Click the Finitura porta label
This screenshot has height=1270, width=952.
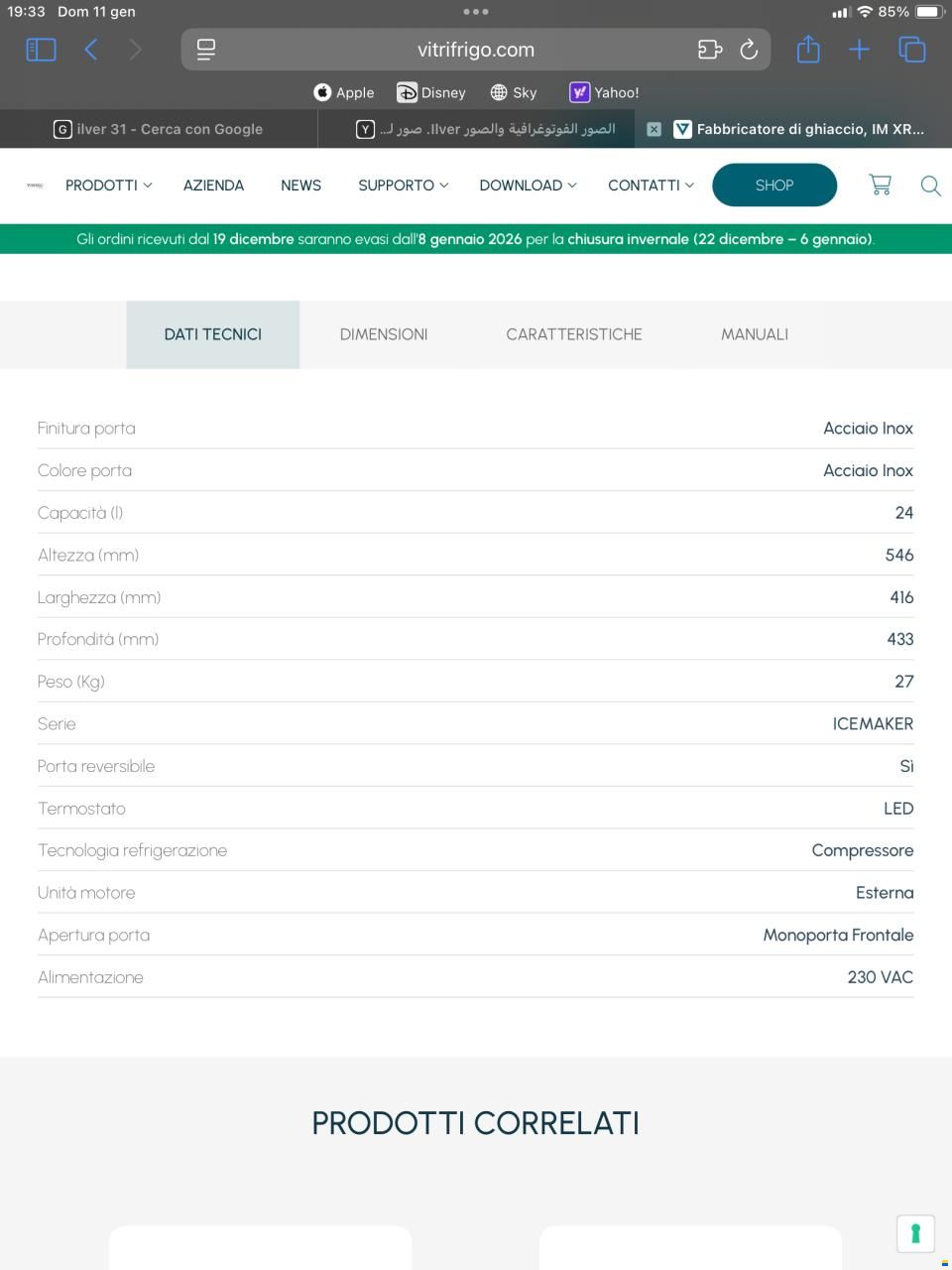tap(86, 429)
